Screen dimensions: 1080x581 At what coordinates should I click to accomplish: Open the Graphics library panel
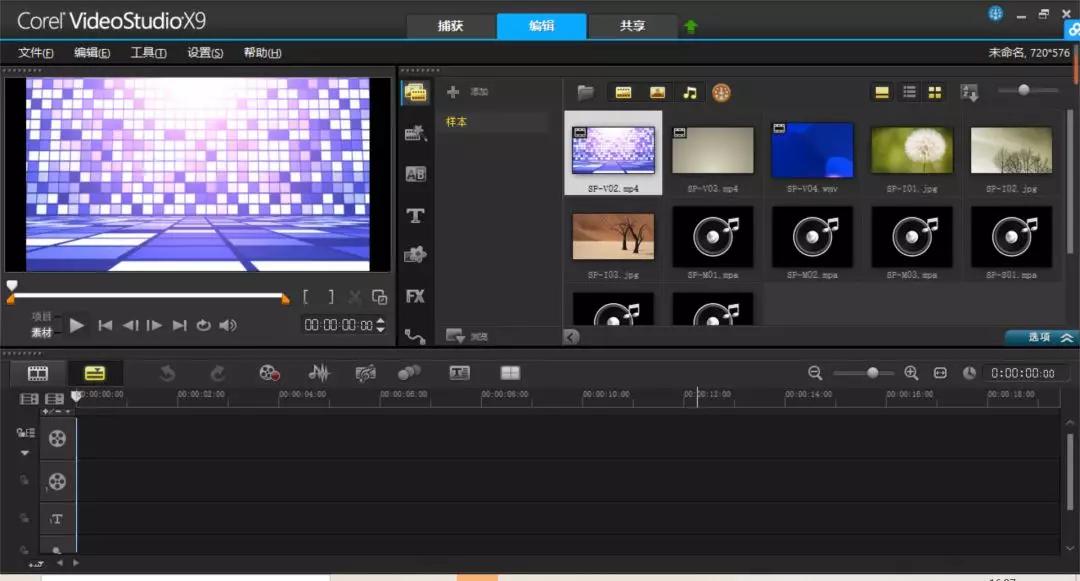pyautogui.click(x=415, y=255)
